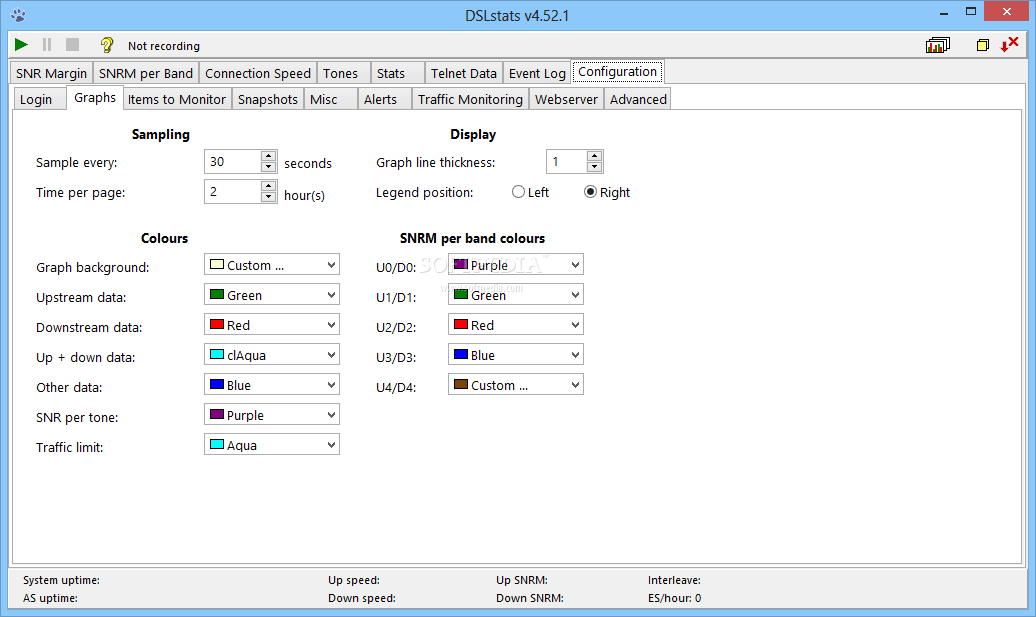This screenshot has height=617, width=1036.
Task: Open Traffic limit colour dropdown
Action: click(272, 445)
